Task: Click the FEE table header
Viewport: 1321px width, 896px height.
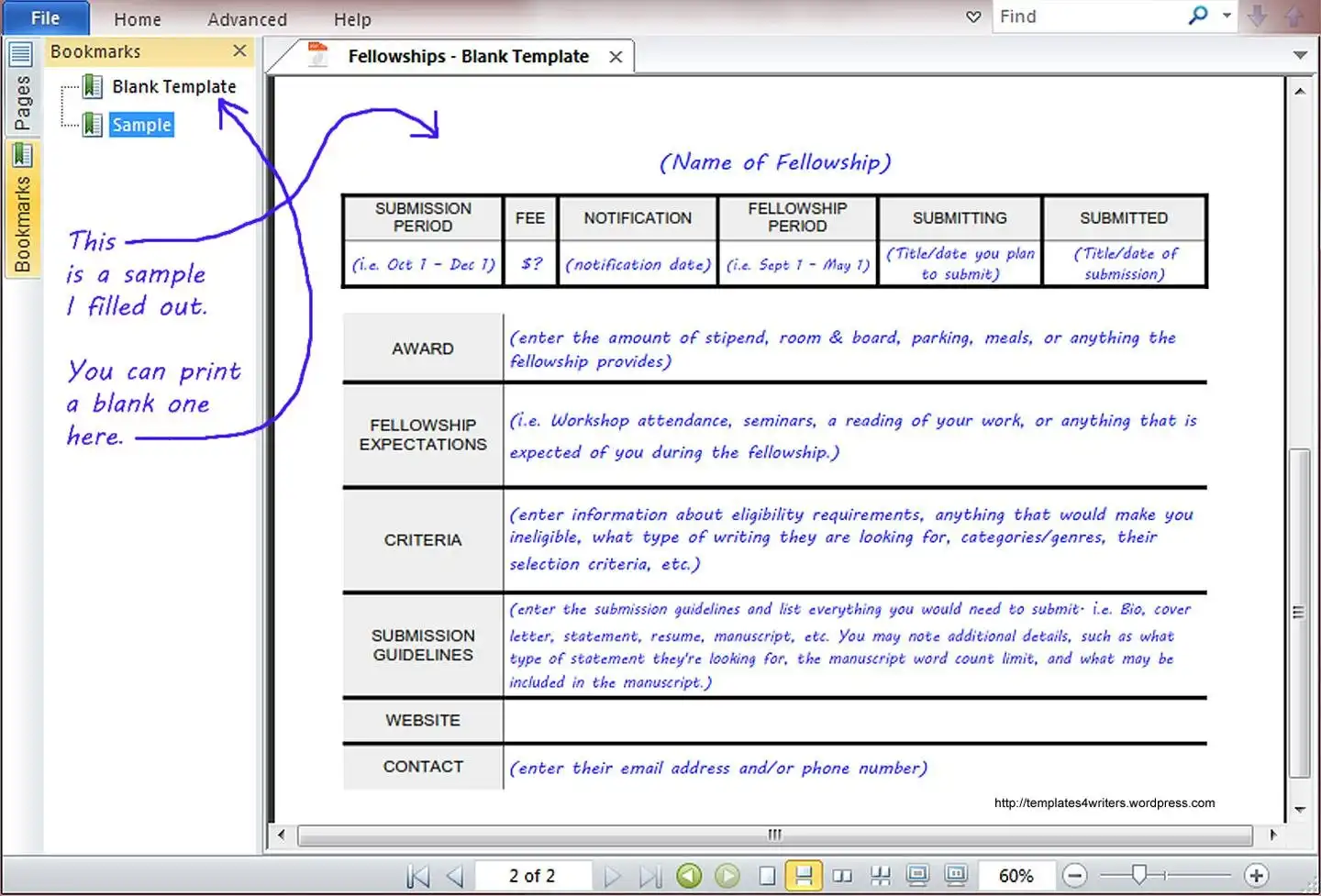Action: point(530,218)
